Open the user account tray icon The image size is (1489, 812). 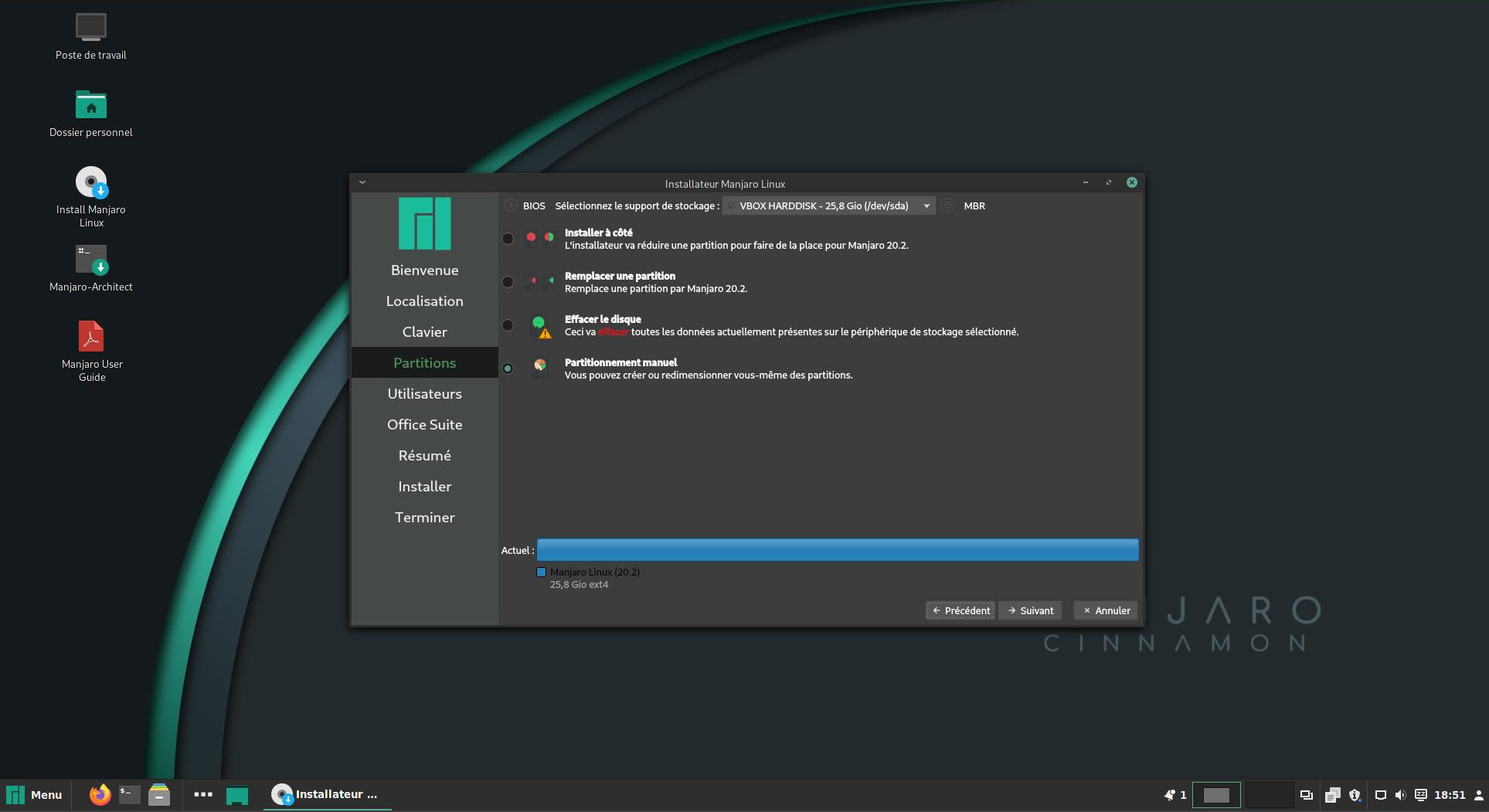click(x=1478, y=795)
